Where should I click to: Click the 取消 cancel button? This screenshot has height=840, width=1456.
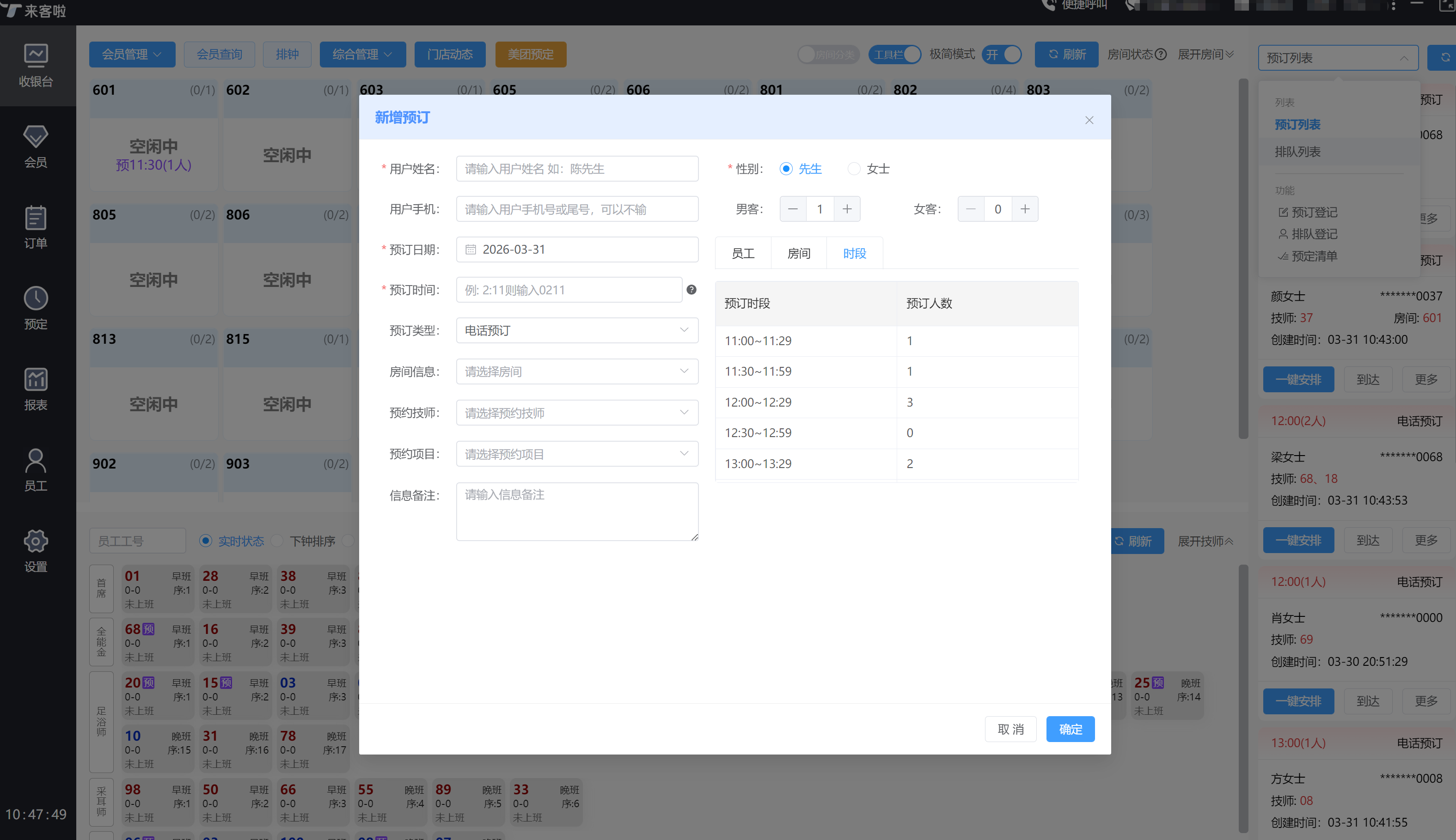(1010, 729)
